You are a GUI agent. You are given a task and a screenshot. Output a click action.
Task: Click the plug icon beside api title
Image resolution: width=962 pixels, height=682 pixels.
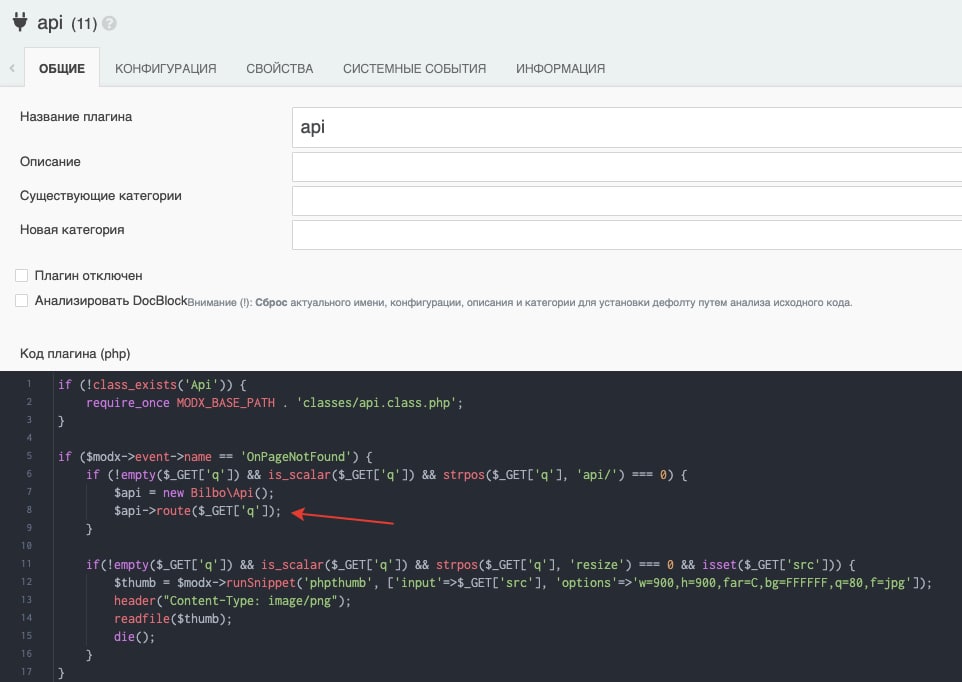point(20,21)
